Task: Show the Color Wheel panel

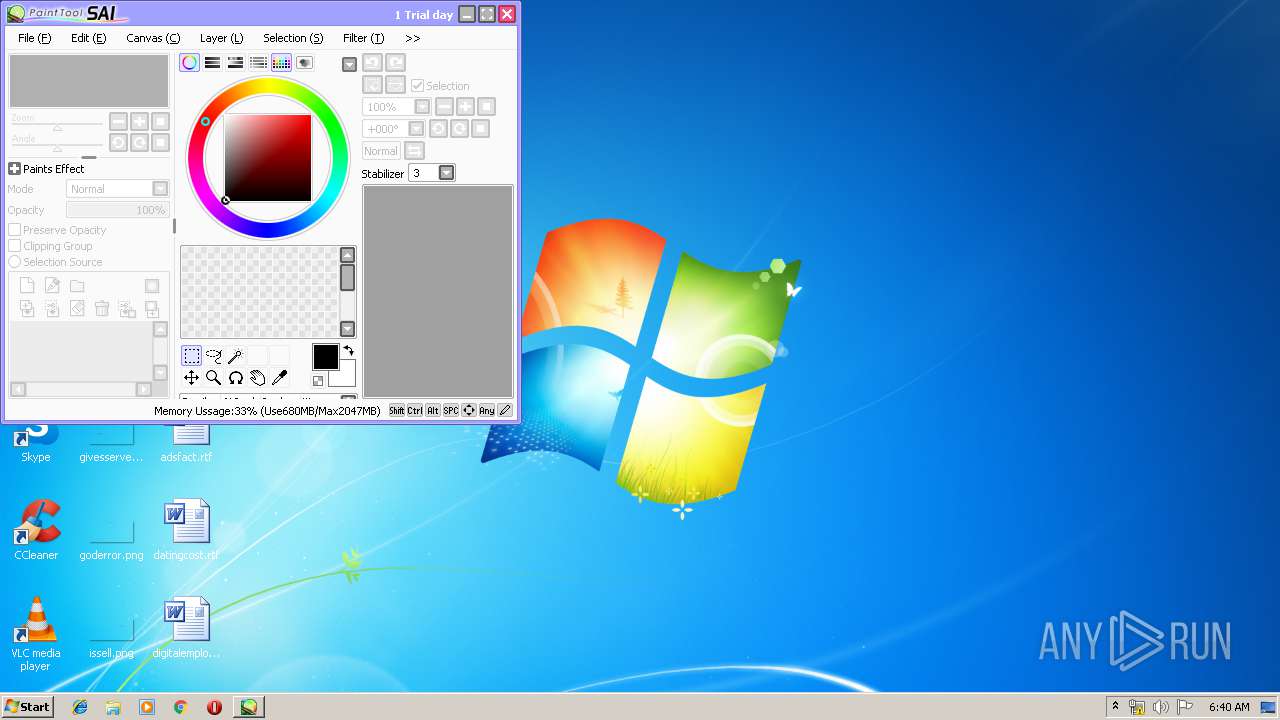Action: pos(189,63)
